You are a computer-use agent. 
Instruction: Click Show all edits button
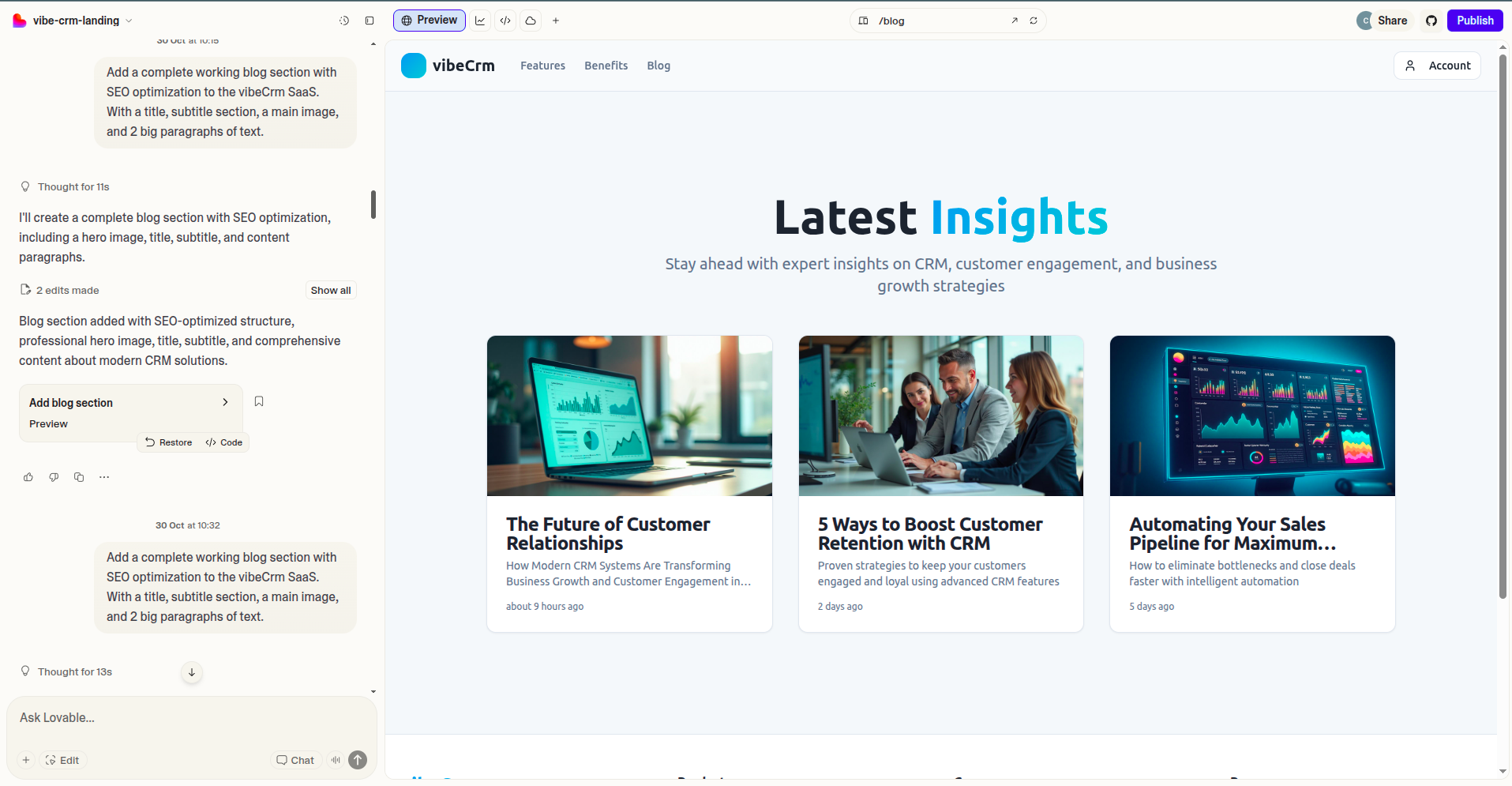click(x=330, y=291)
